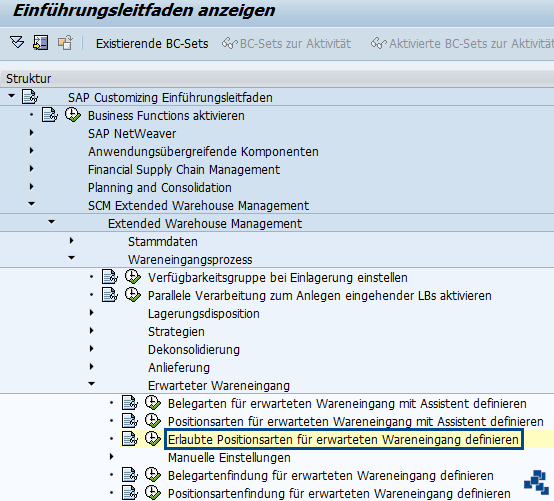554x501 pixels.
Task: Expand Planning and Consolidation node
Action: 31,187
